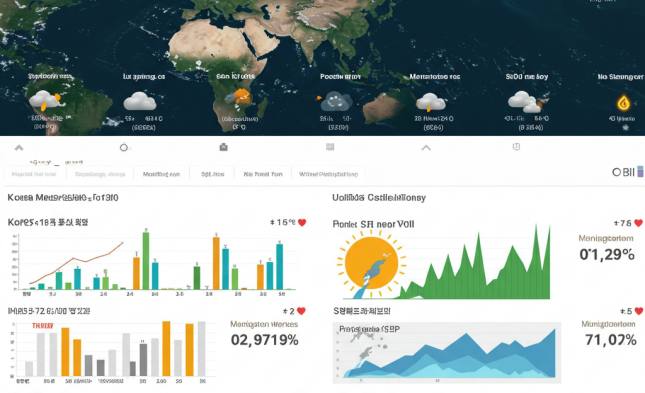Click the red heart next to +5

click(x=639, y=312)
